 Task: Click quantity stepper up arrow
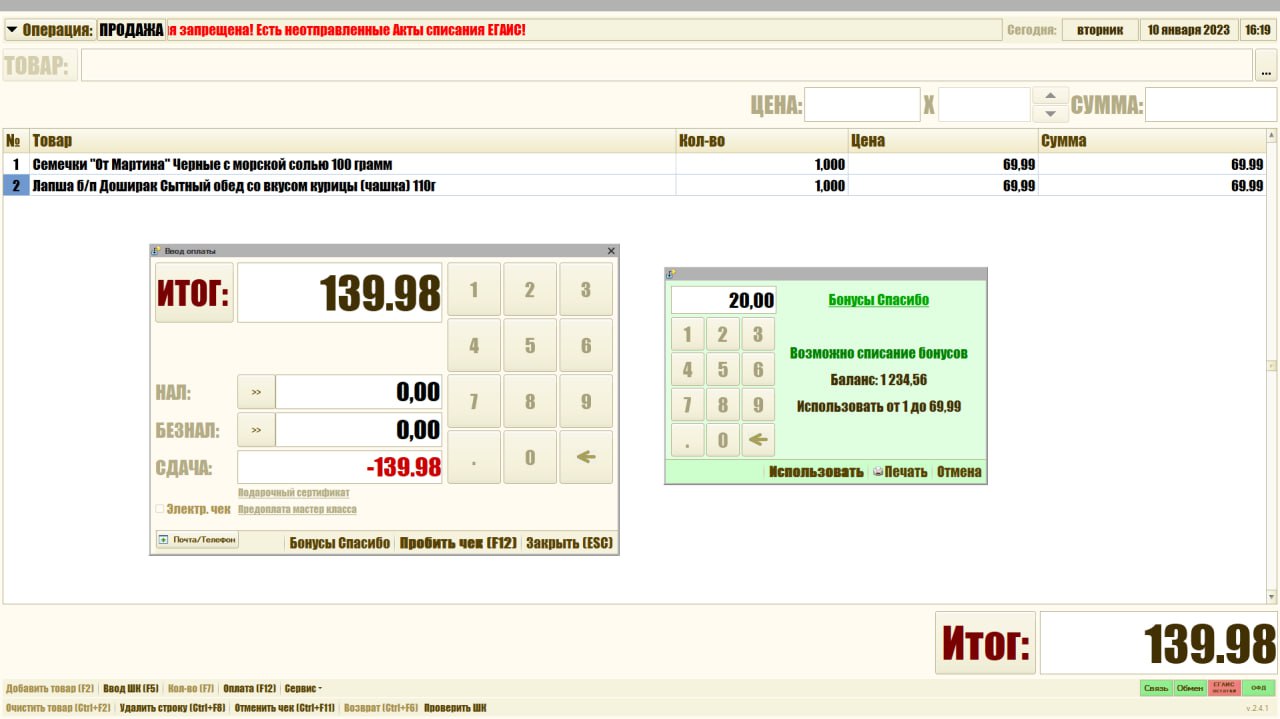pyautogui.click(x=1050, y=96)
